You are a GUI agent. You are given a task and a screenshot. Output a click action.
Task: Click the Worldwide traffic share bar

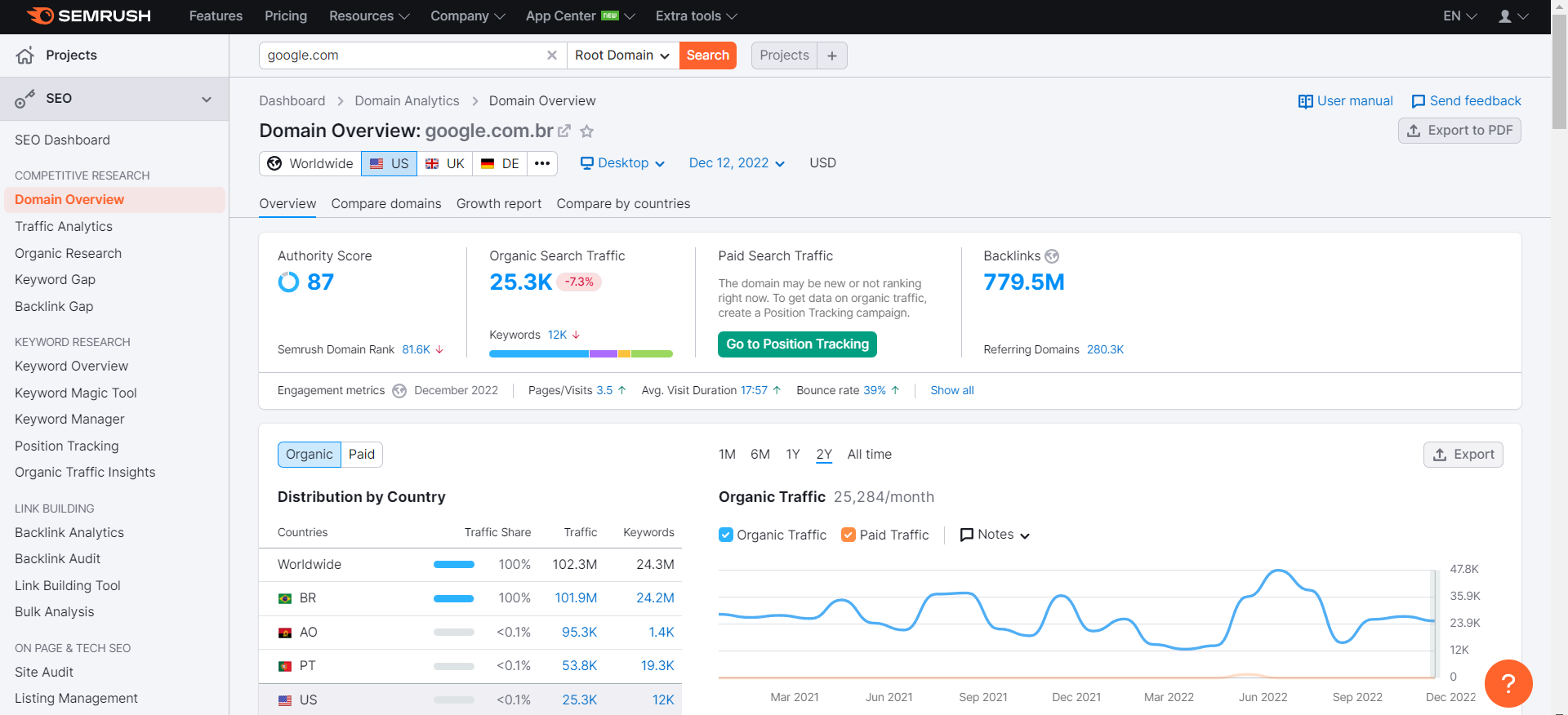coord(454,565)
